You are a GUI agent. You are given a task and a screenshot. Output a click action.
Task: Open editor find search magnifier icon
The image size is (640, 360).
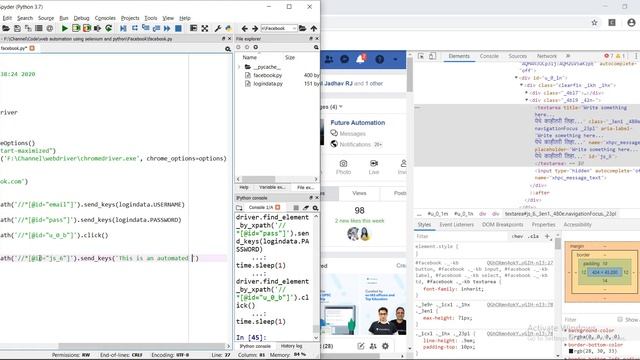pos(228,49)
